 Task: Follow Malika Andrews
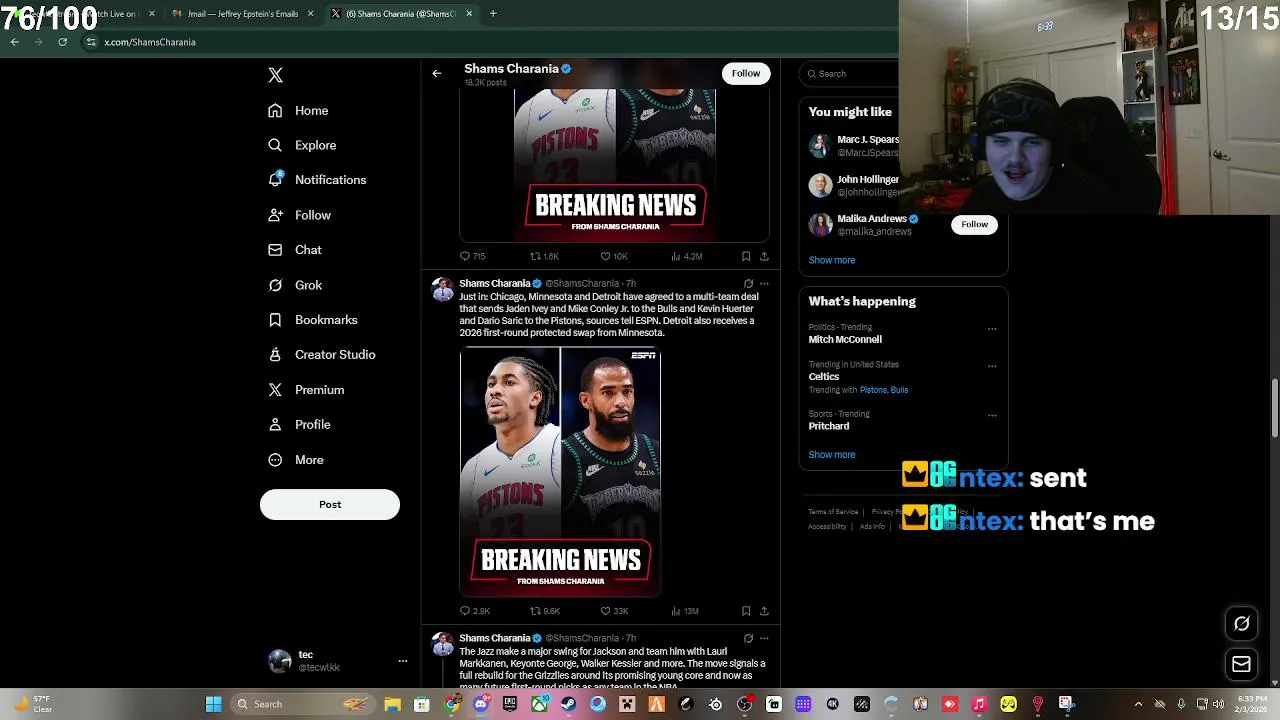point(974,224)
